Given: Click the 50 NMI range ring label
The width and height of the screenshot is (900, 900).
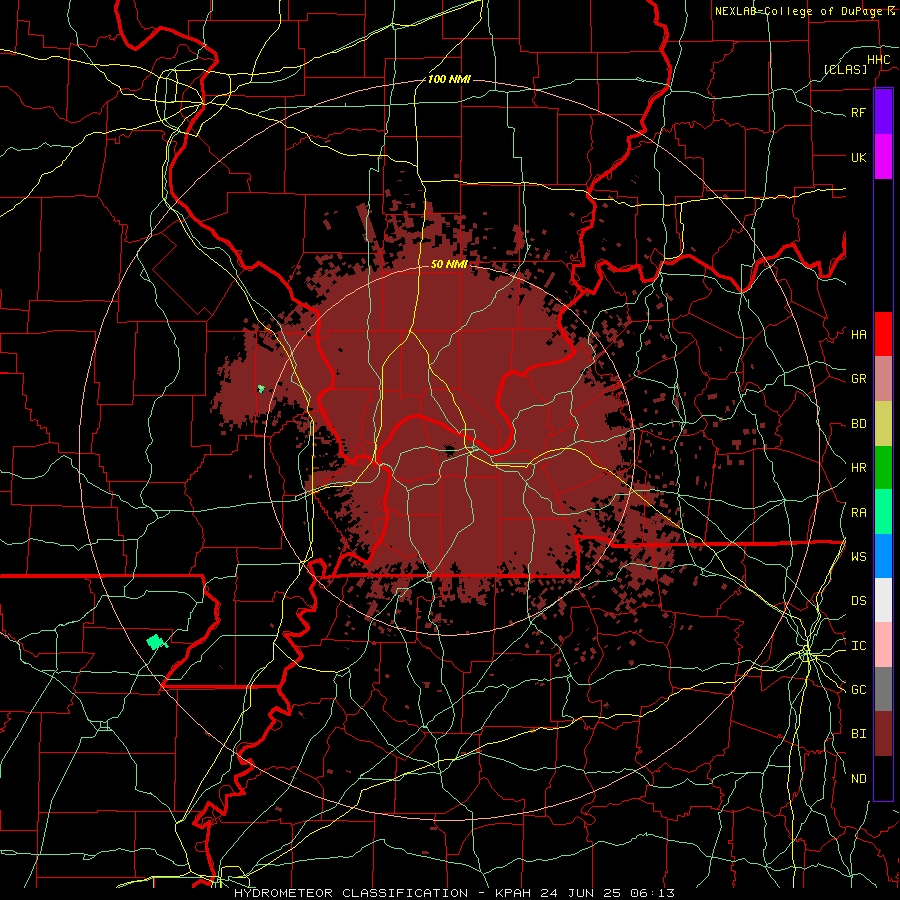Looking at the screenshot, I should pos(449,264).
